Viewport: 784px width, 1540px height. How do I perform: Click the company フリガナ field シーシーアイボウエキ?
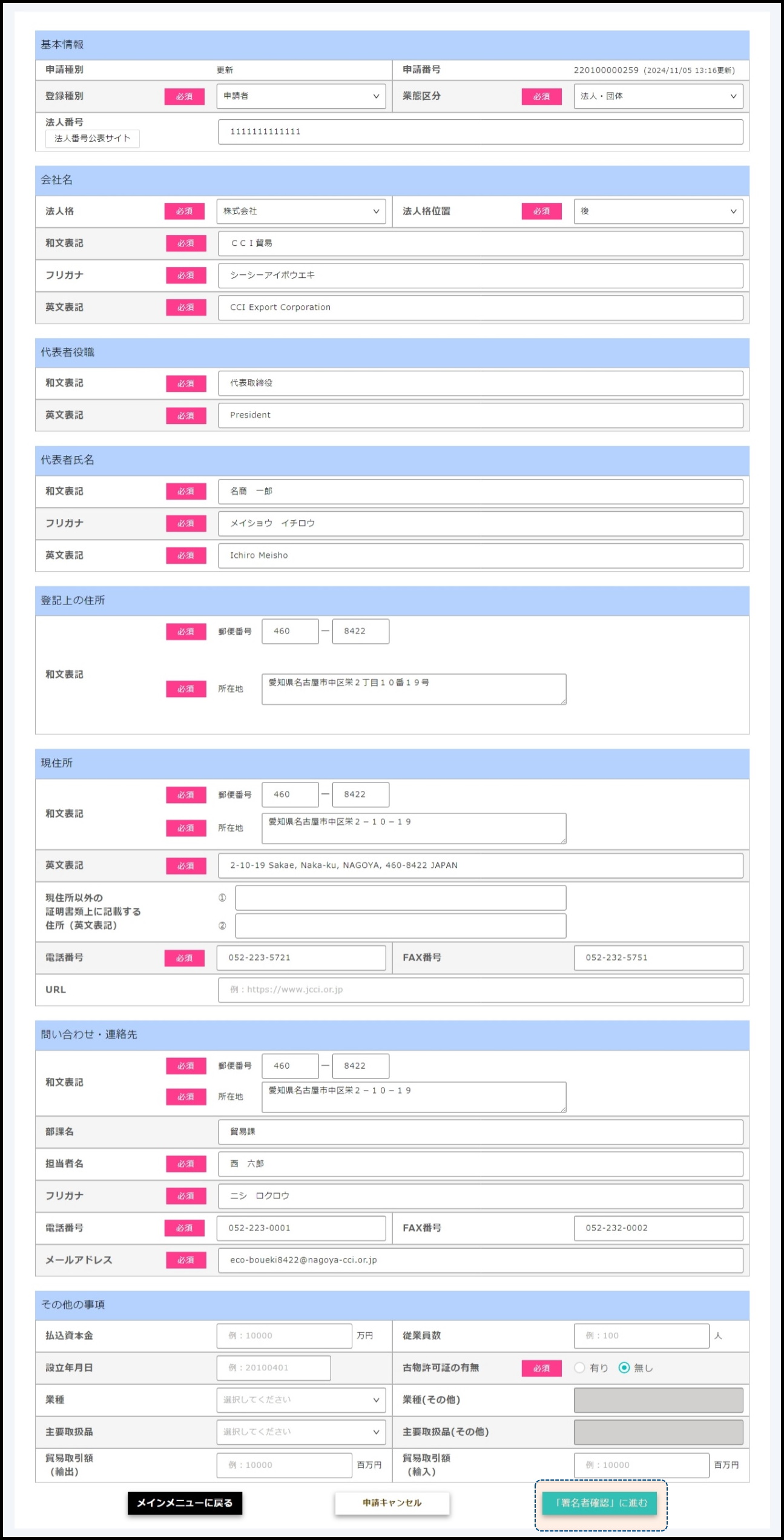[x=481, y=276]
